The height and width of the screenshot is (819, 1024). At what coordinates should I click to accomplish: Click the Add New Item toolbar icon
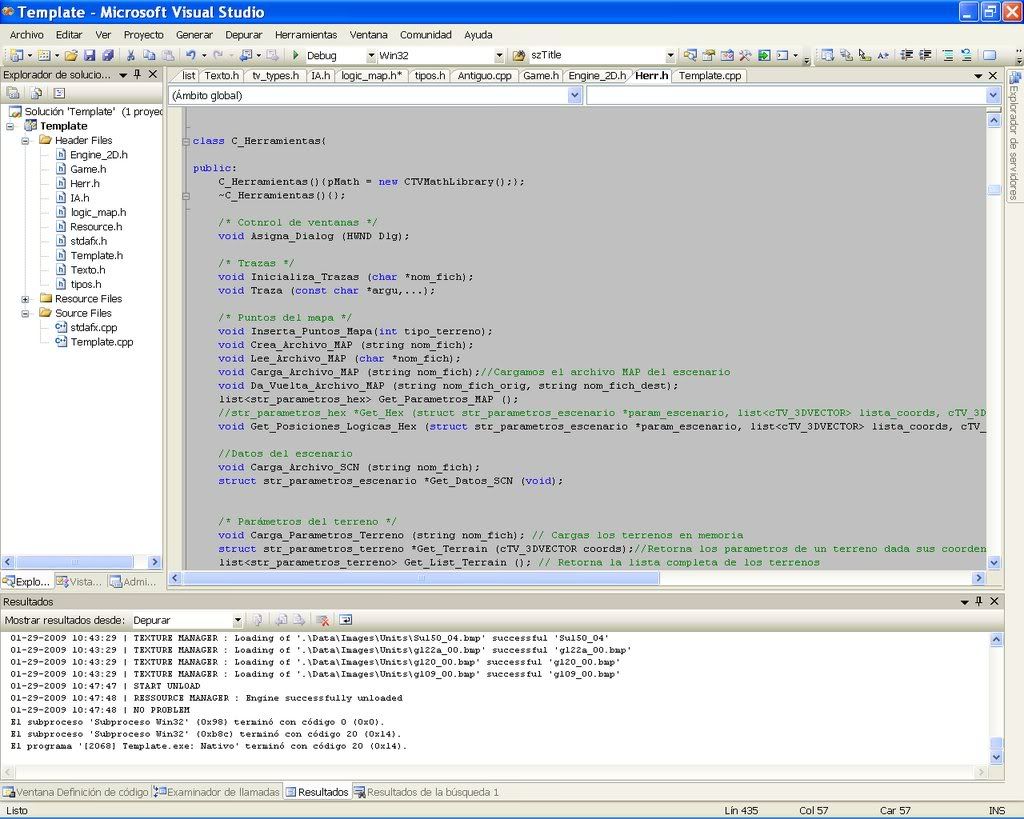(44, 56)
